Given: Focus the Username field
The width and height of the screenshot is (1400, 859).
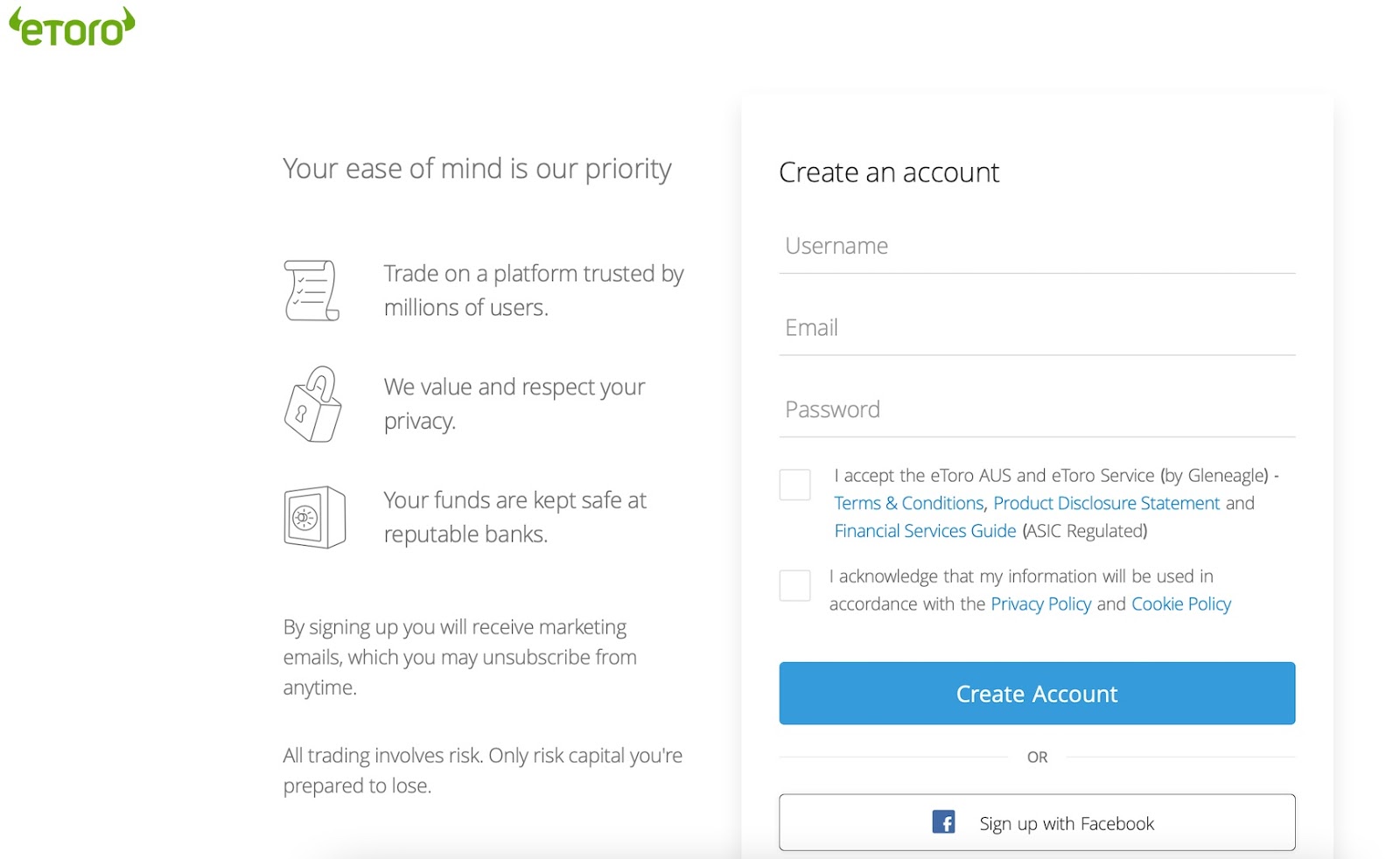Looking at the screenshot, I should tap(1037, 247).
